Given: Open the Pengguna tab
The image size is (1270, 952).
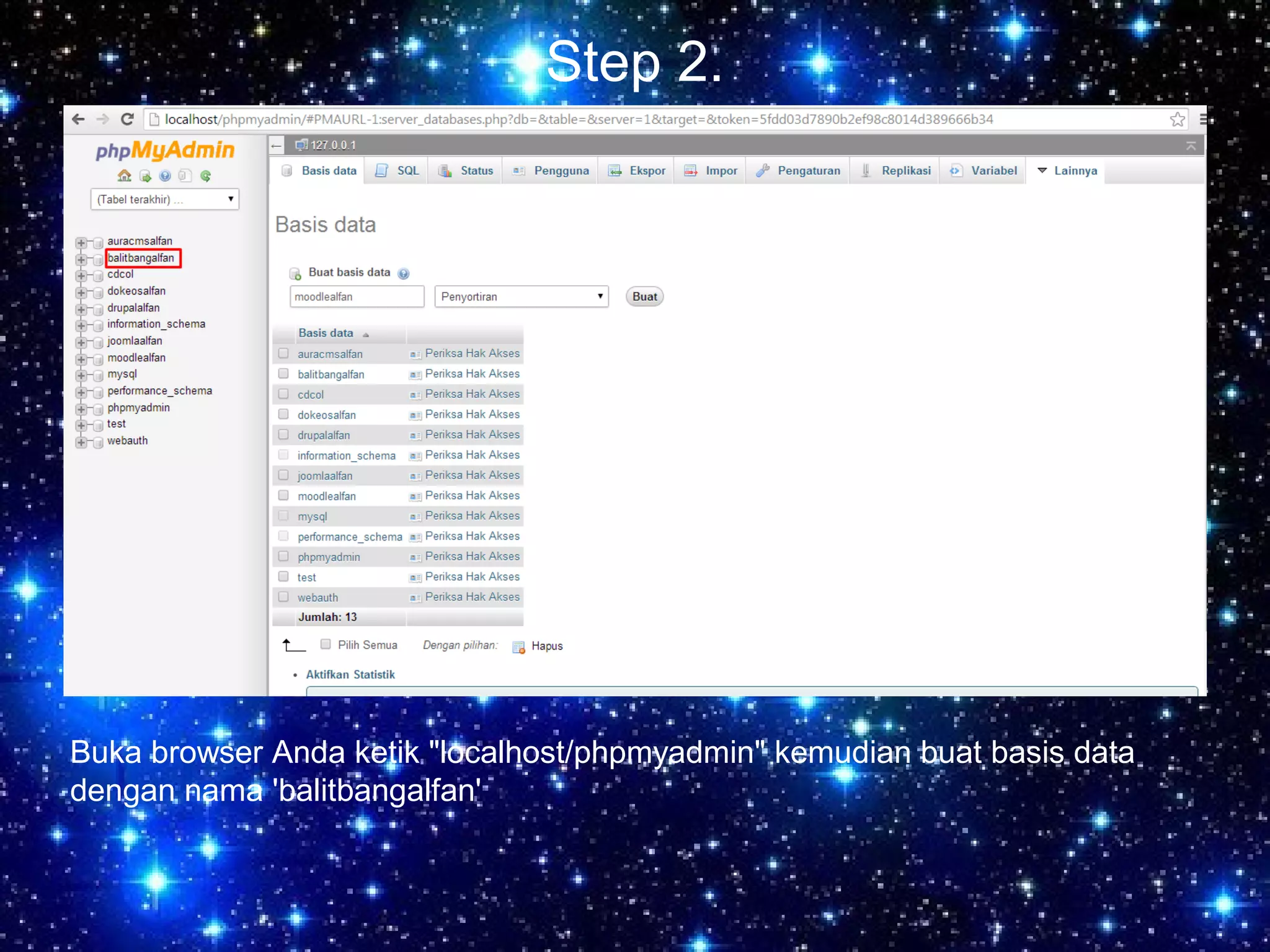Looking at the screenshot, I should click(x=550, y=170).
